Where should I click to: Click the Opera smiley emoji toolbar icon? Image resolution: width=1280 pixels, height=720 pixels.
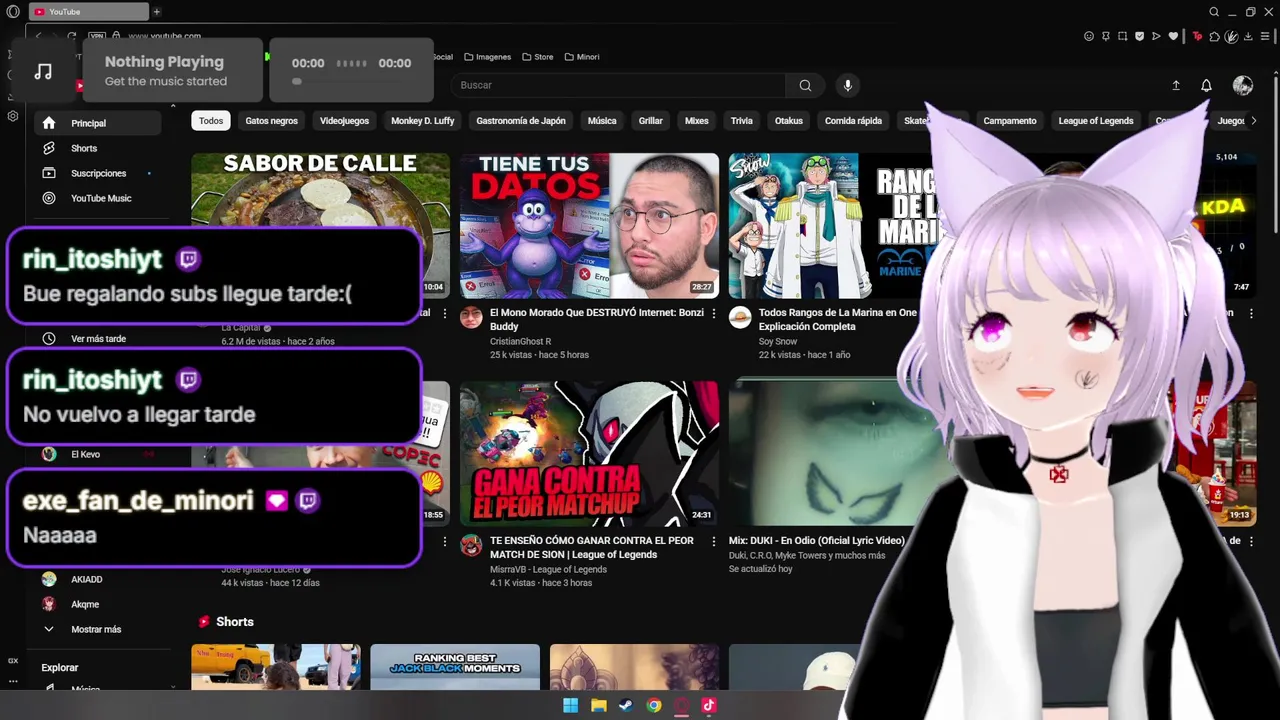[1089, 36]
